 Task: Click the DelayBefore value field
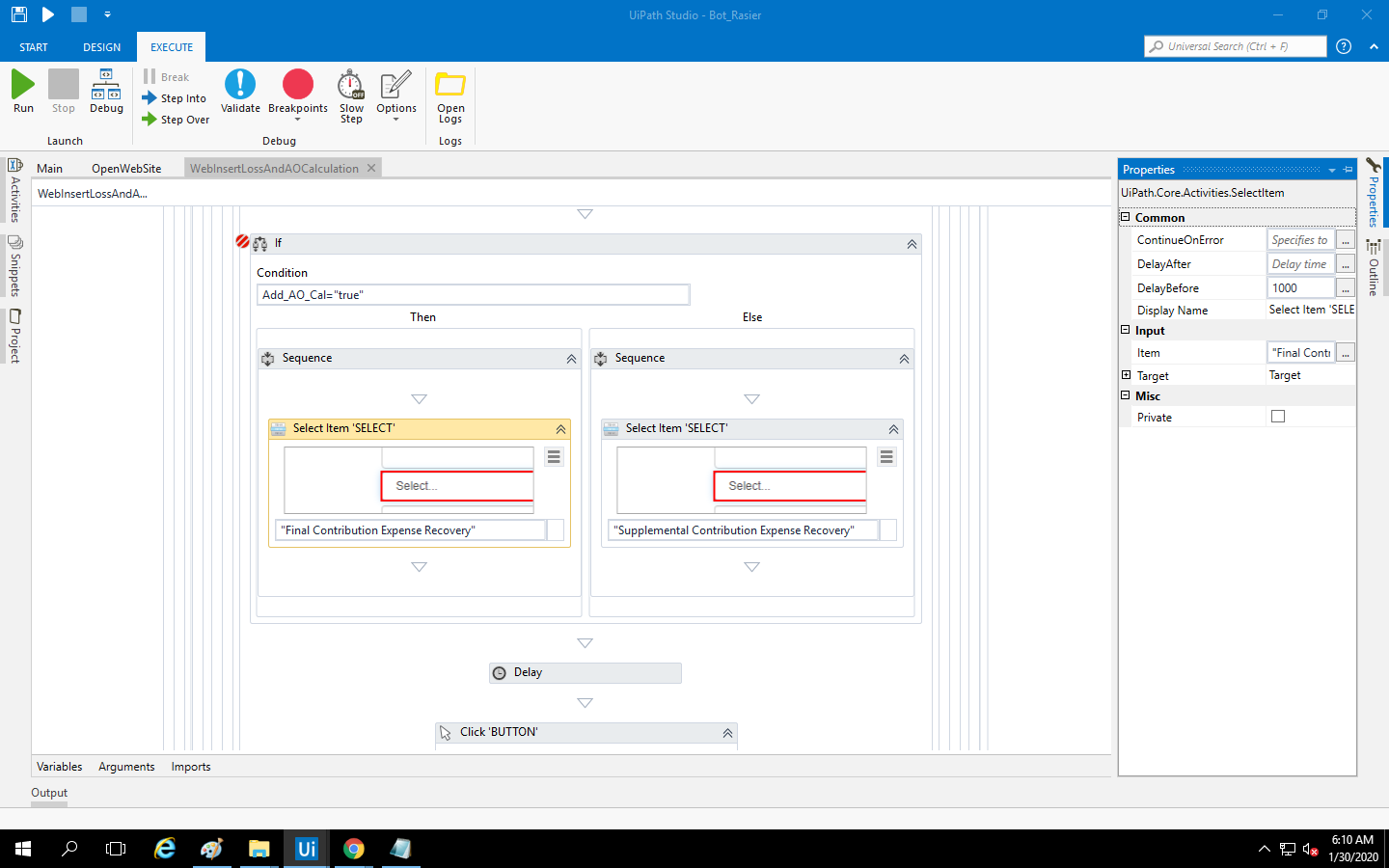point(1301,287)
